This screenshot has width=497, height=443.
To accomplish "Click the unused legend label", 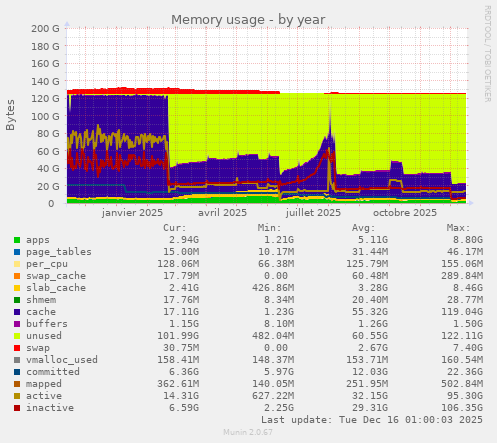I will pyautogui.click(x=44, y=336).
